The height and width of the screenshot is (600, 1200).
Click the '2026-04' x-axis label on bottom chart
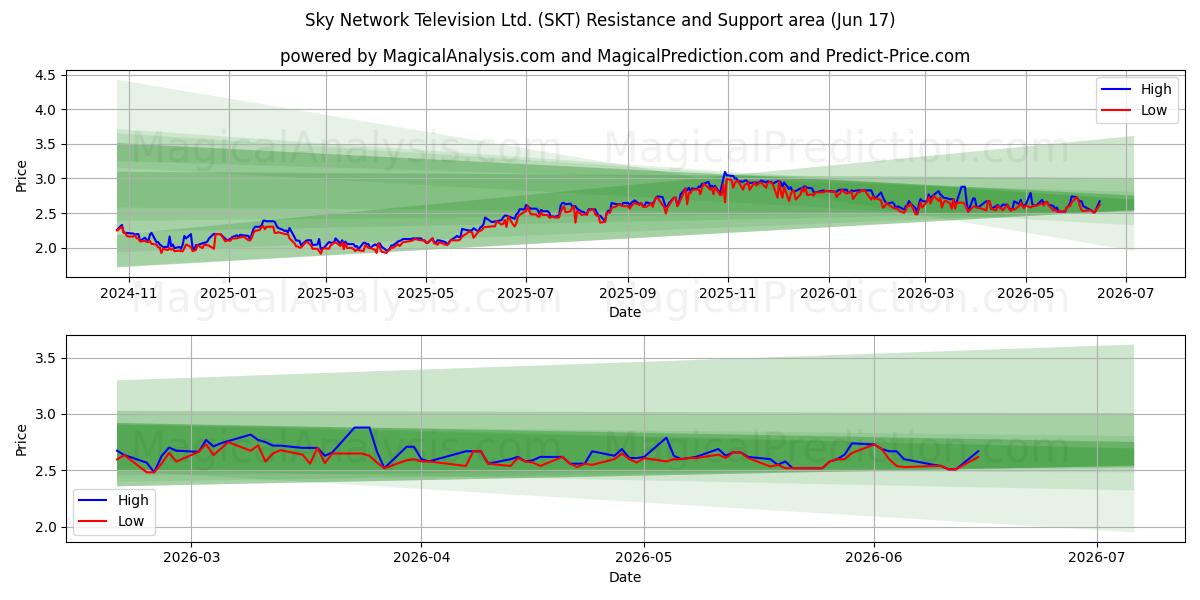coord(421,558)
